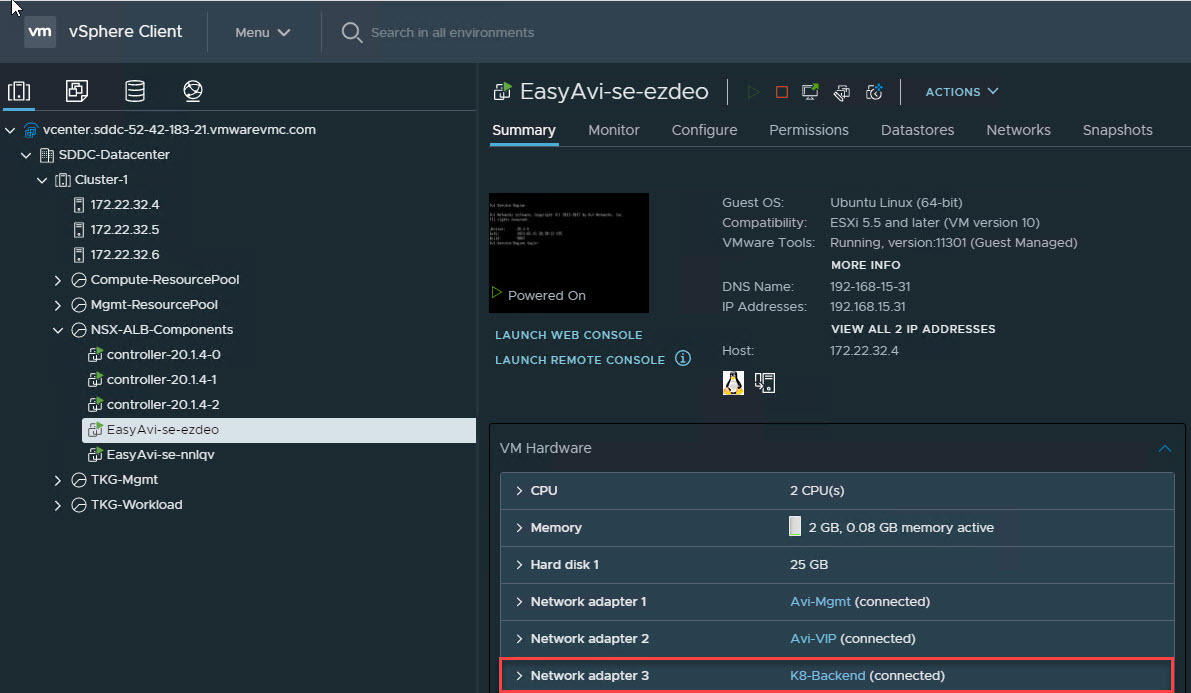The height and width of the screenshot is (693, 1191).
Task: Expand the Compute-ResourcePool tree node
Action: pos(58,280)
